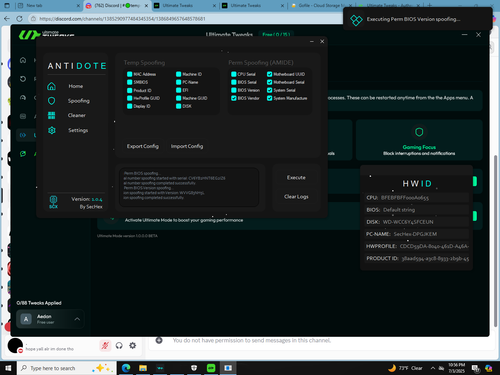
Task: Toggle Discord deafen headphones icon
Action: (119, 345)
